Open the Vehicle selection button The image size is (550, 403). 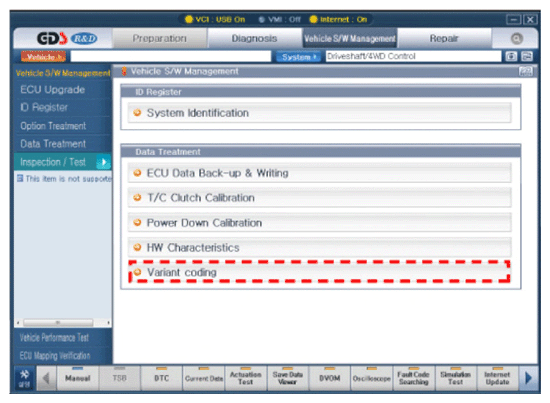43,56
